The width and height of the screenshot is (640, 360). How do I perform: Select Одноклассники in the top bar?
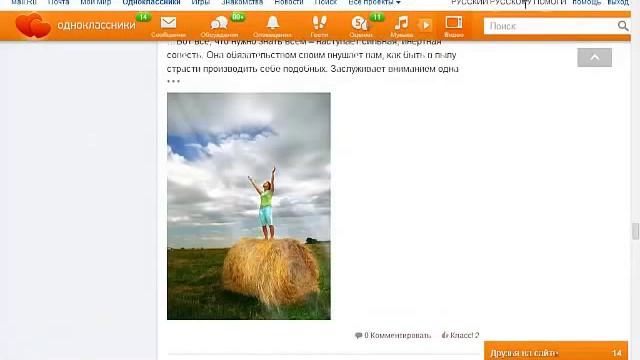pyautogui.click(x=151, y=2)
